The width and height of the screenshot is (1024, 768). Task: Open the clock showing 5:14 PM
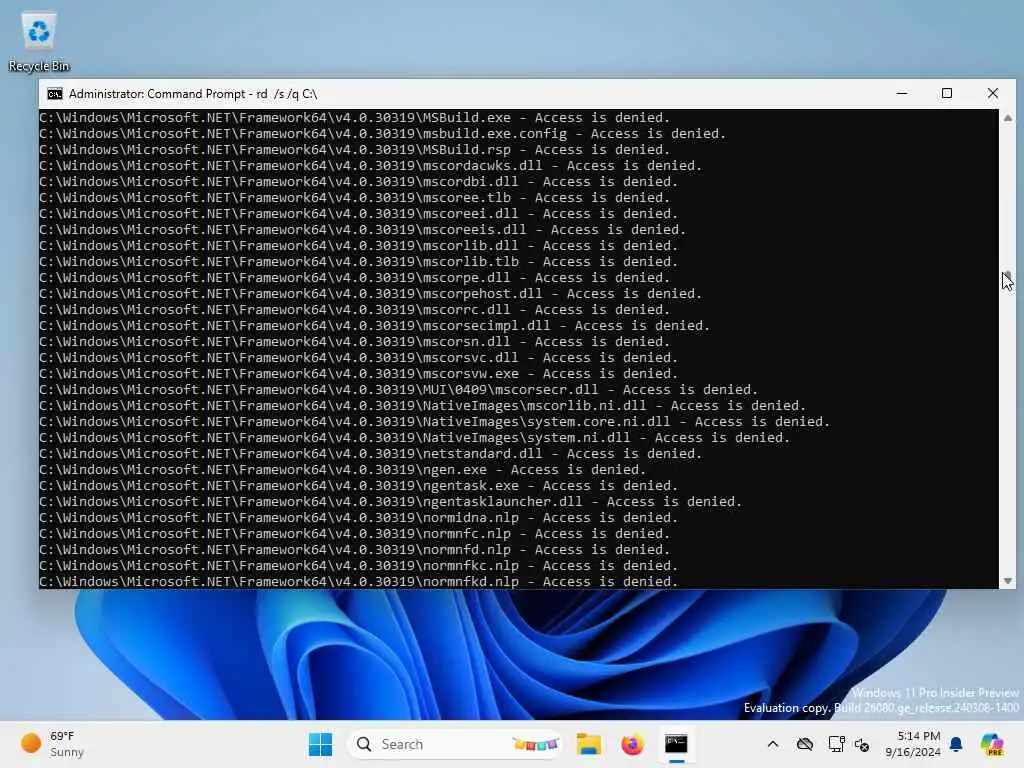click(x=913, y=744)
